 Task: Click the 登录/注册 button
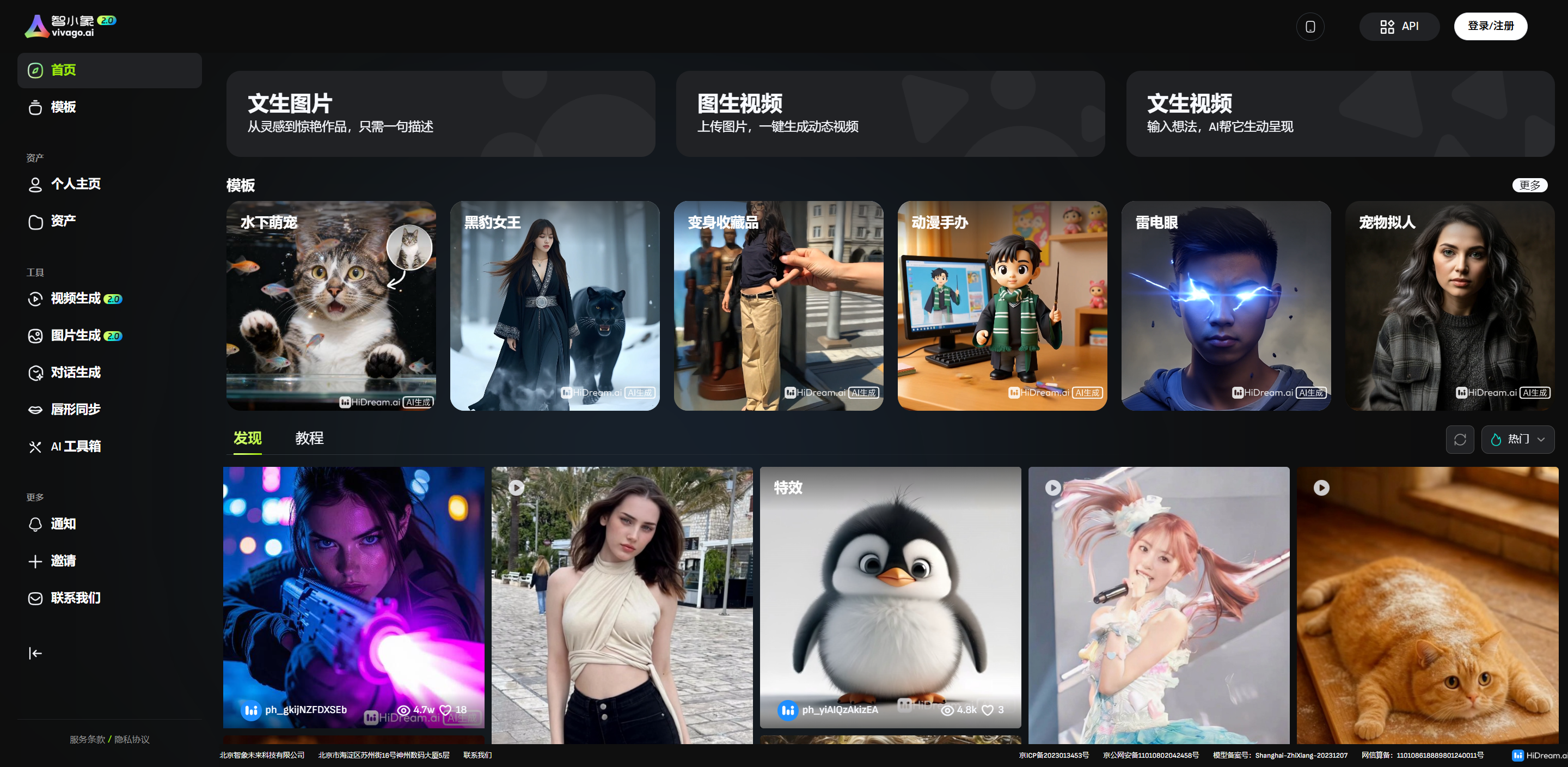point(1490,26)
